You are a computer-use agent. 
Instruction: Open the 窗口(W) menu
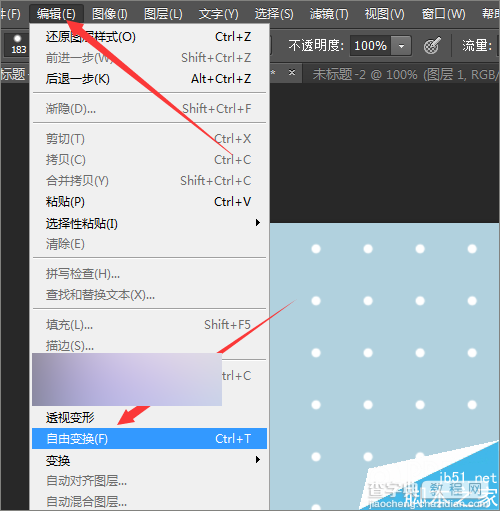[443, 14]
